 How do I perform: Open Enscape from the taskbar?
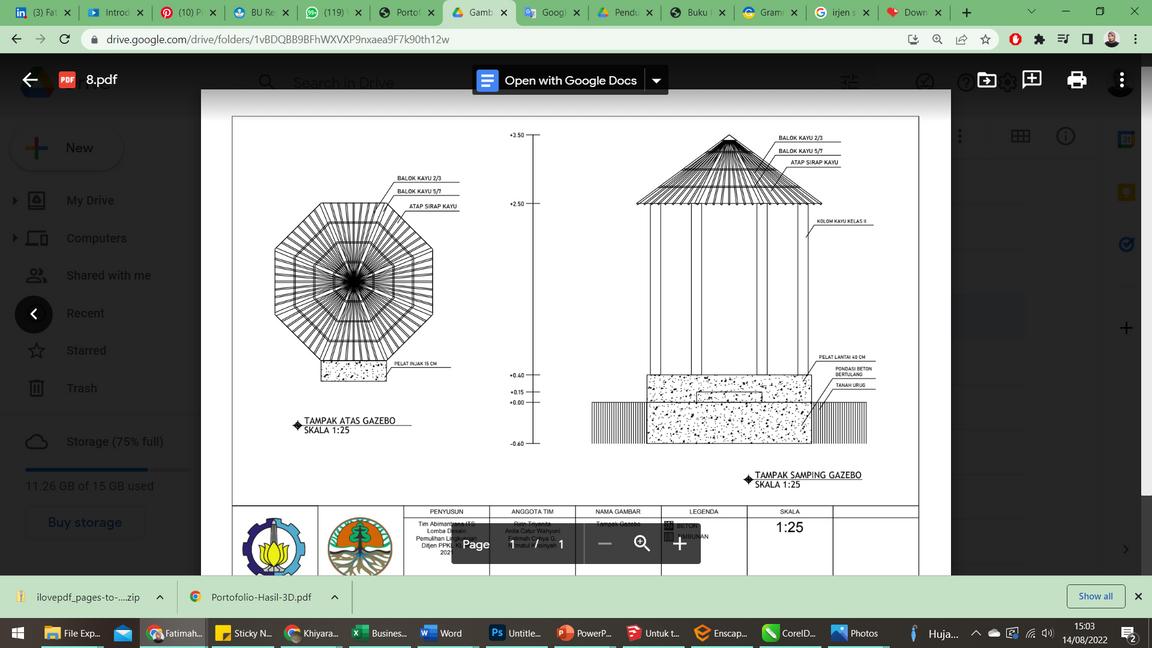coord(721,633)
